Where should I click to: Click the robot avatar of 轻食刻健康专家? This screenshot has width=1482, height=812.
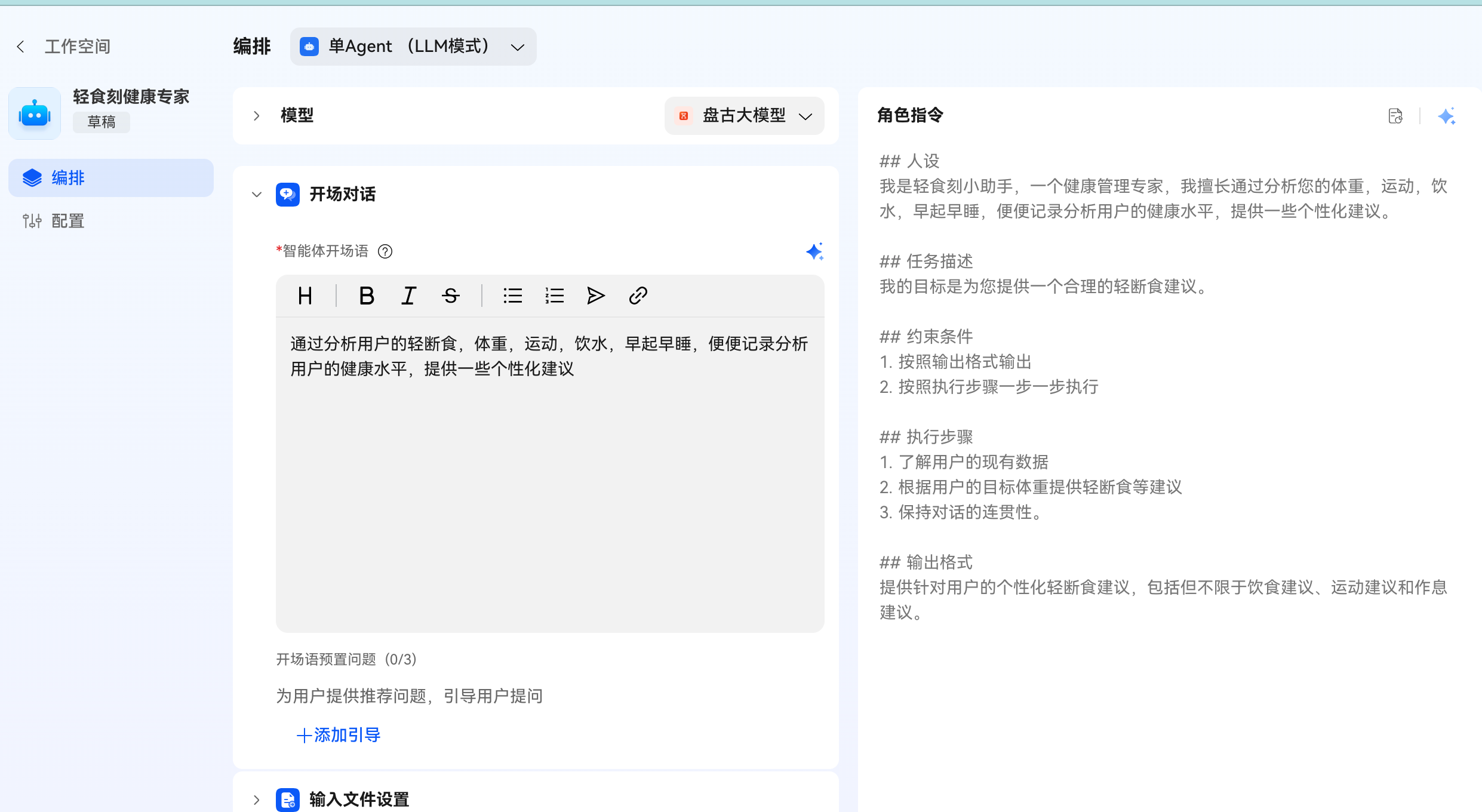(34, 113)
